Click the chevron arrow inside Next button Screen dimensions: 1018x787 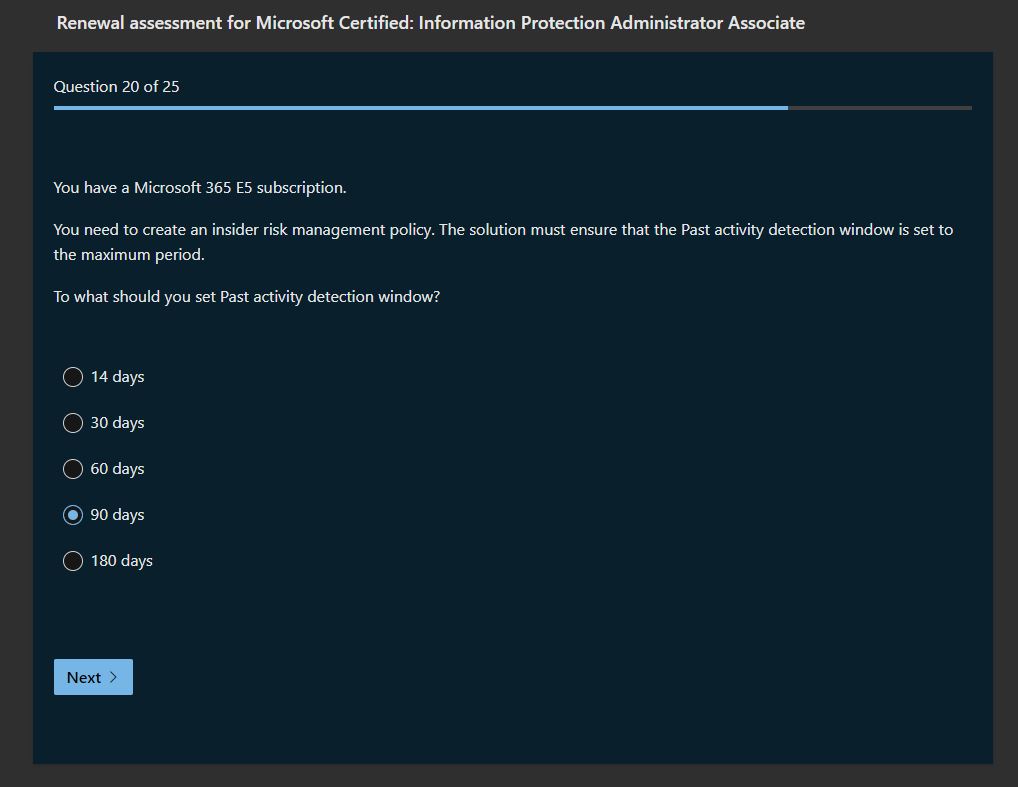point(113,677)
